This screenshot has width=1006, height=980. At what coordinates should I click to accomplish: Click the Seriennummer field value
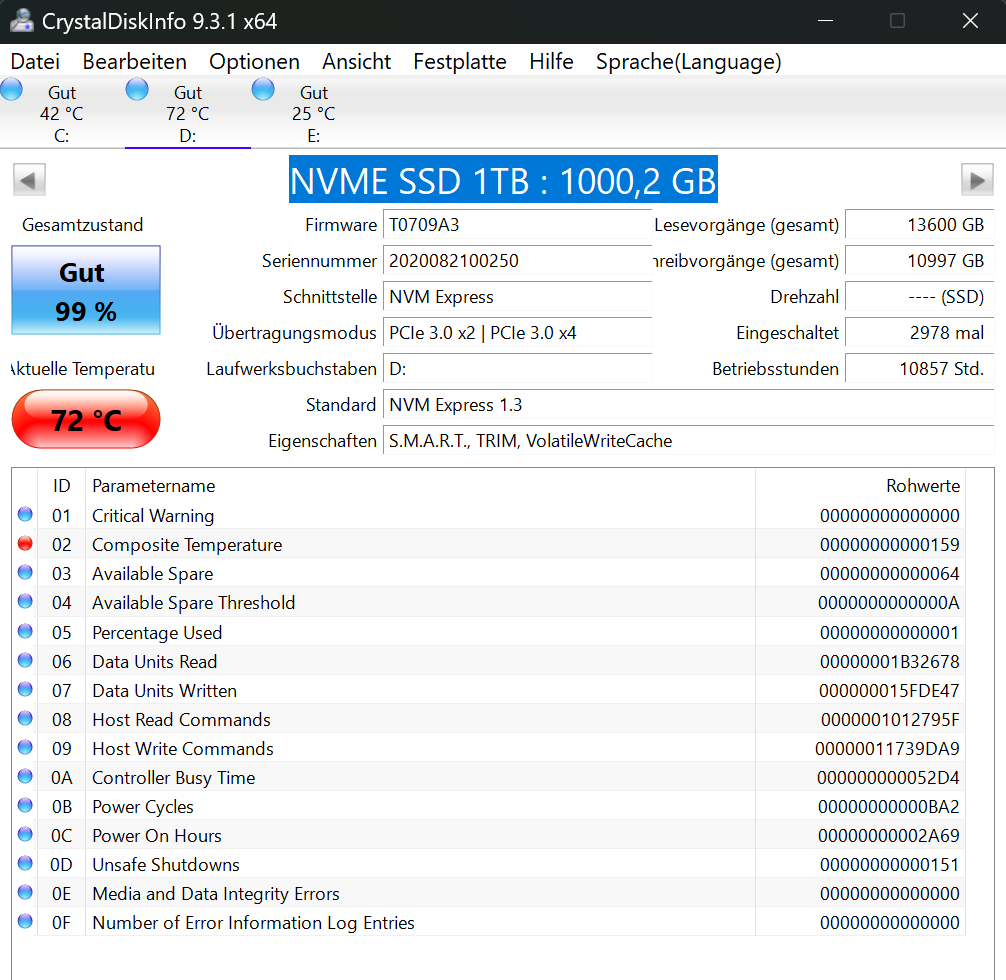pos(517,261)
